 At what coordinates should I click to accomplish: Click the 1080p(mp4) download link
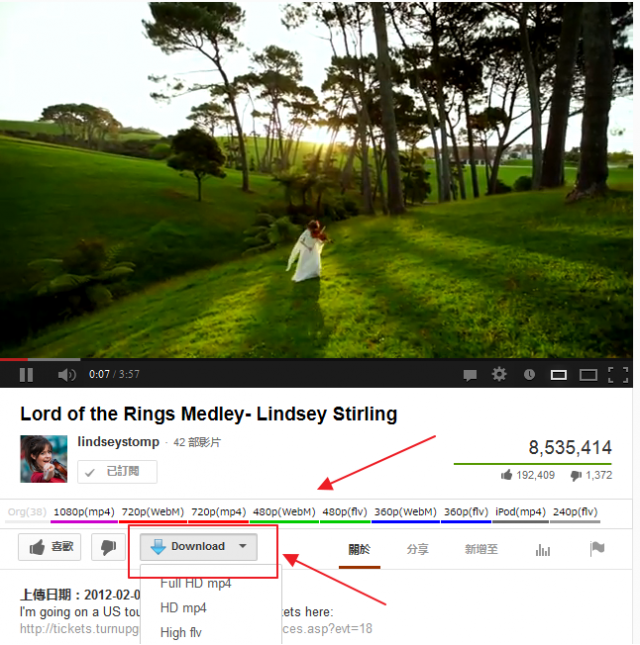pyautogui.click(x=84, y=512)
